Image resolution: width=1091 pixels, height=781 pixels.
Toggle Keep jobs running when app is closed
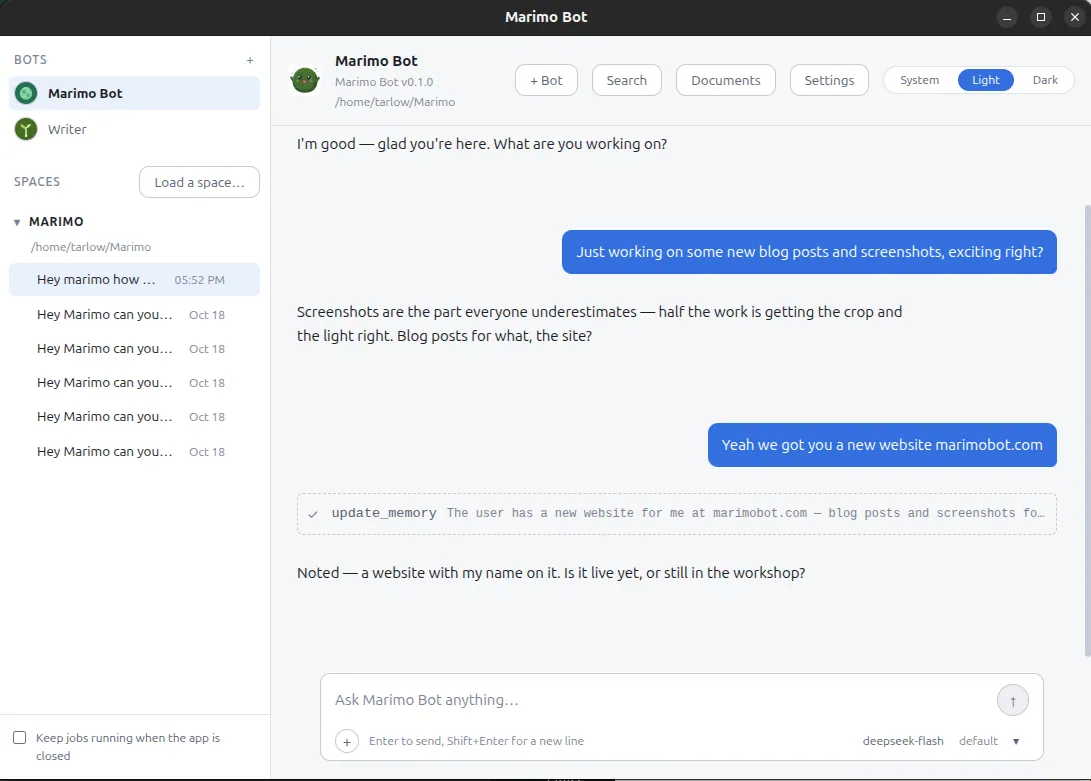[x=19, y=737]
